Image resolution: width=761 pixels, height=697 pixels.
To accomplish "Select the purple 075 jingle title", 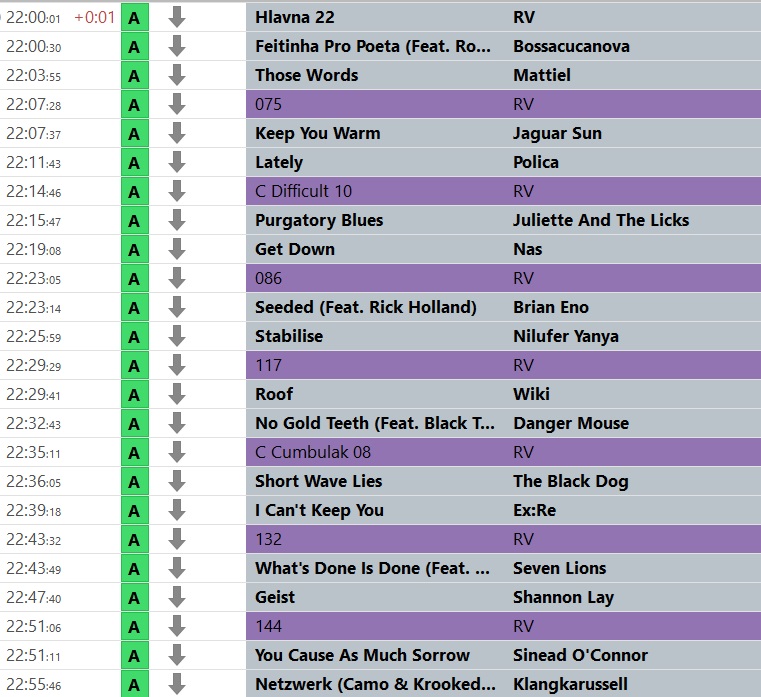I will coord(268,104).
